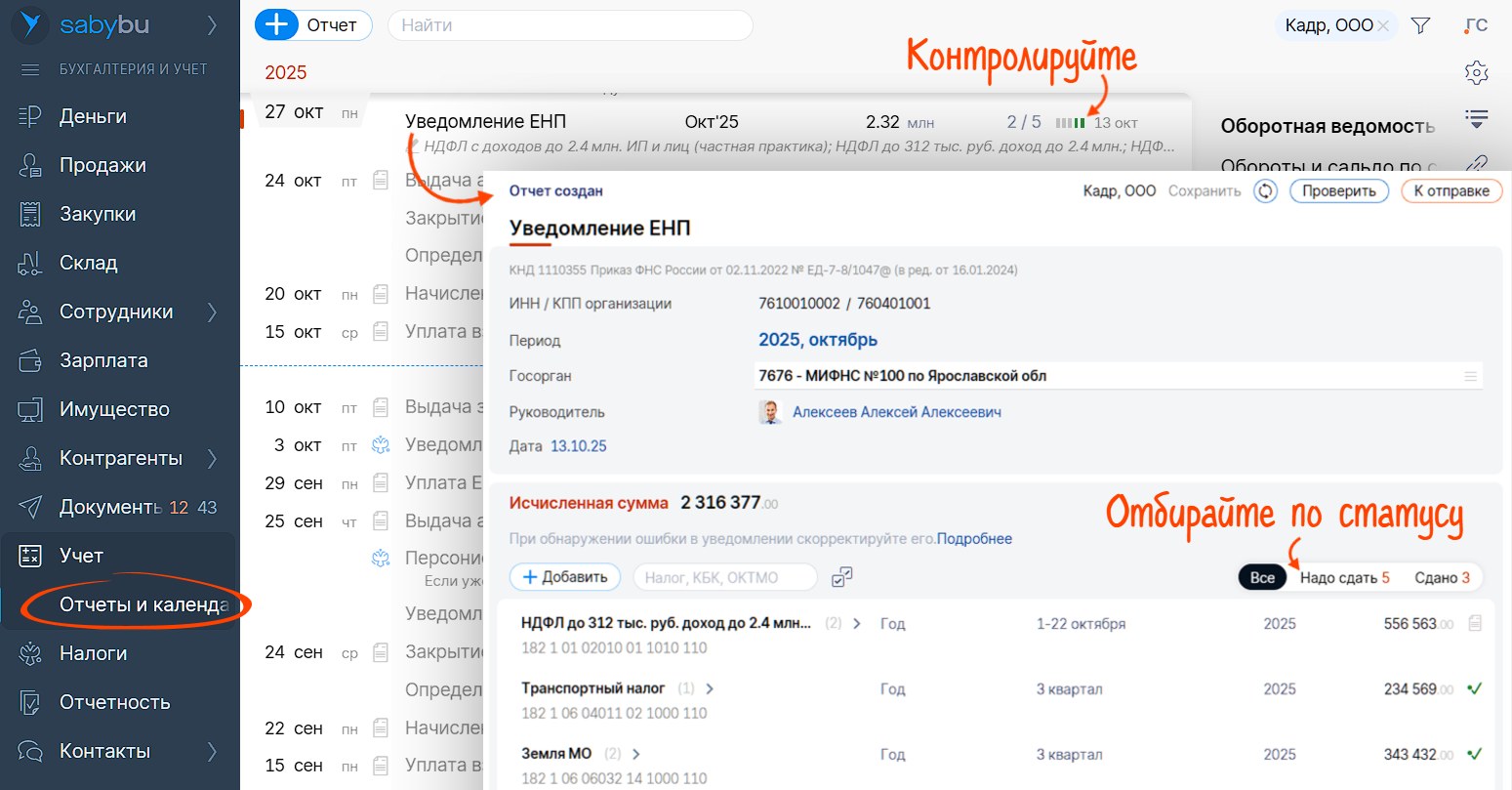Viewport: 1512px width, 790px height.
Task: Click the К отправке button
Action: 1451,191
